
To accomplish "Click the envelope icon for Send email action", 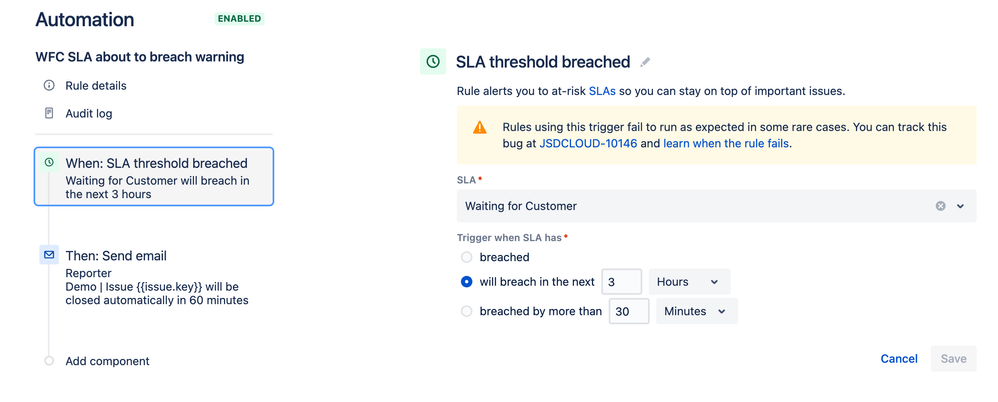I will 49,254.
